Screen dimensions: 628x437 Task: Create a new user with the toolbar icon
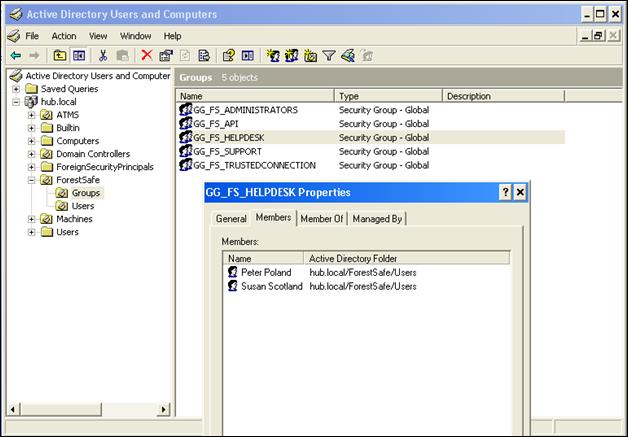(x=273, y=56)
